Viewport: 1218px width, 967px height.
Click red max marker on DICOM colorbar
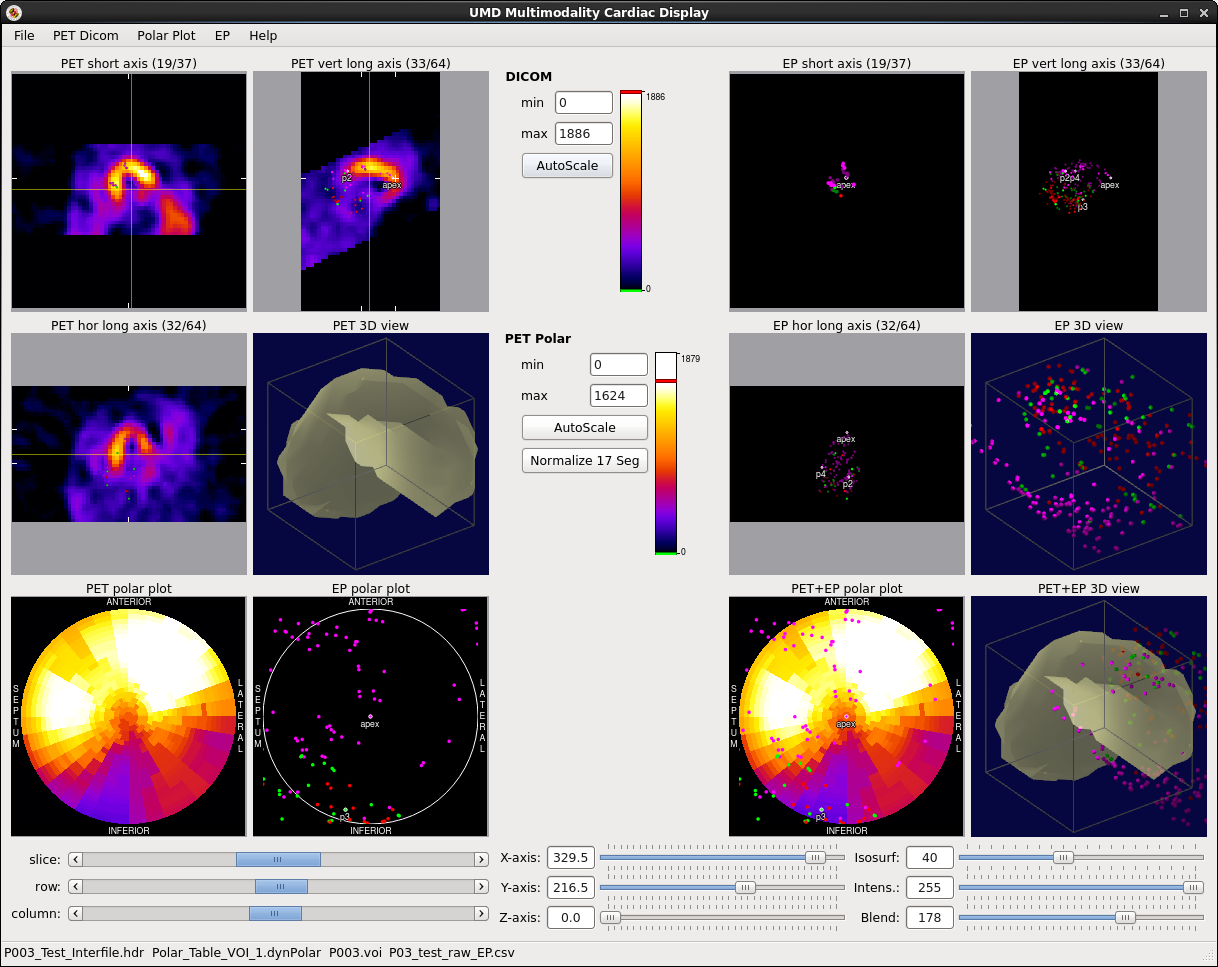point(630,92)
